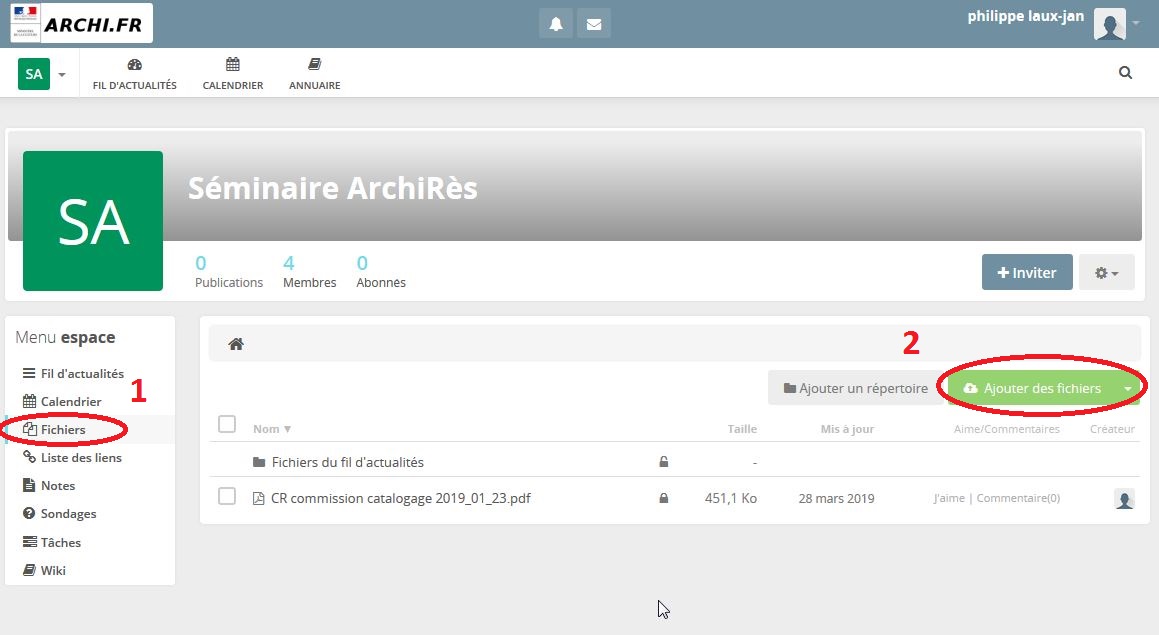Open Notes in the space menu

(49, 486)
